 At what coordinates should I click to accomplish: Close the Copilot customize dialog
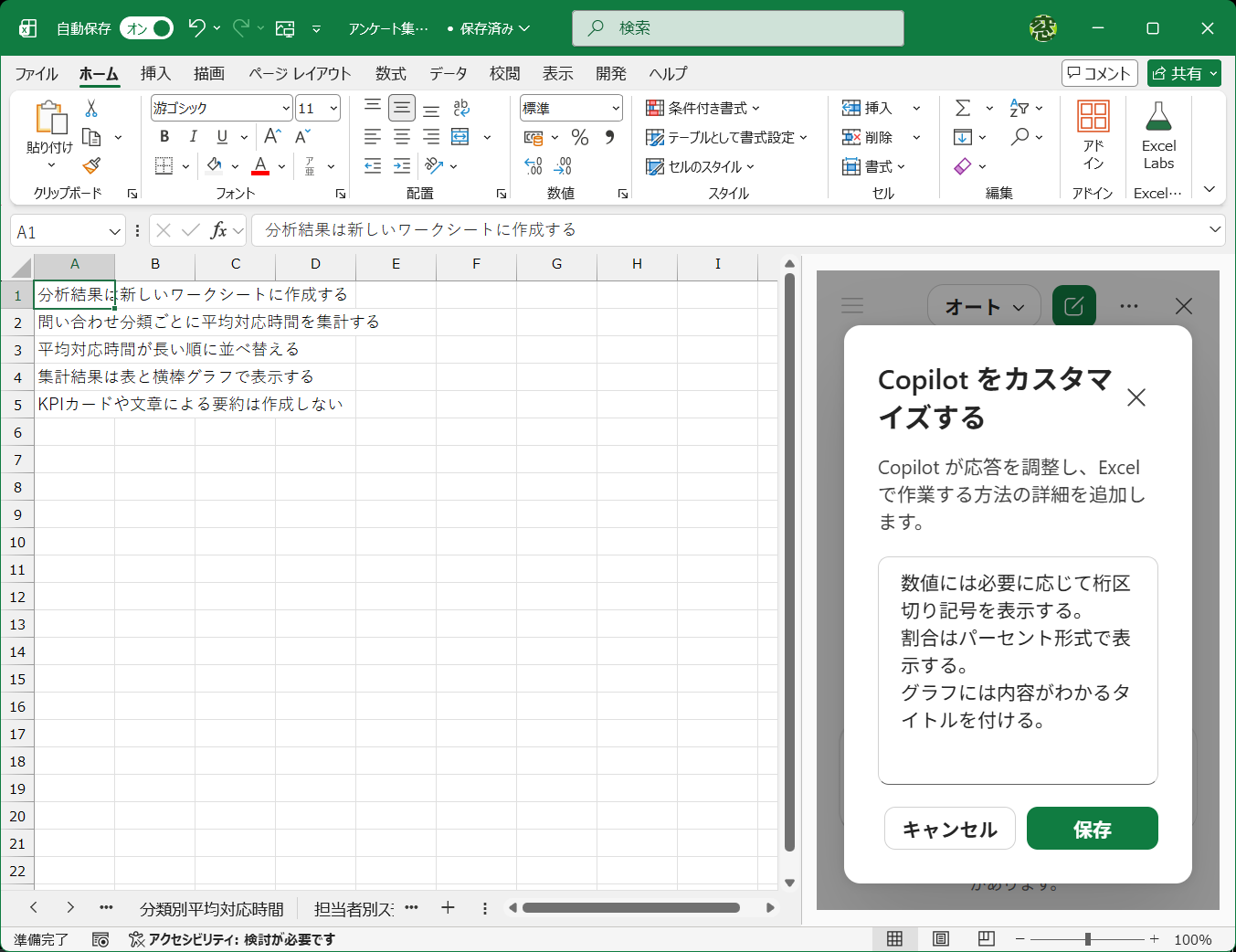point(1136,397)
